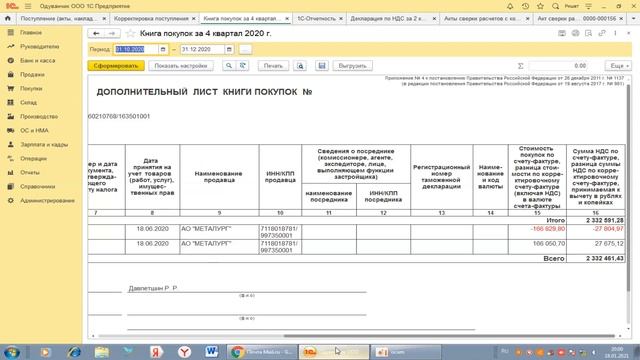The width and height of the screenshot is (640, 360).
Task: Click the sum sigma icon
Action: pyautogui.click(x=520, y=66)
